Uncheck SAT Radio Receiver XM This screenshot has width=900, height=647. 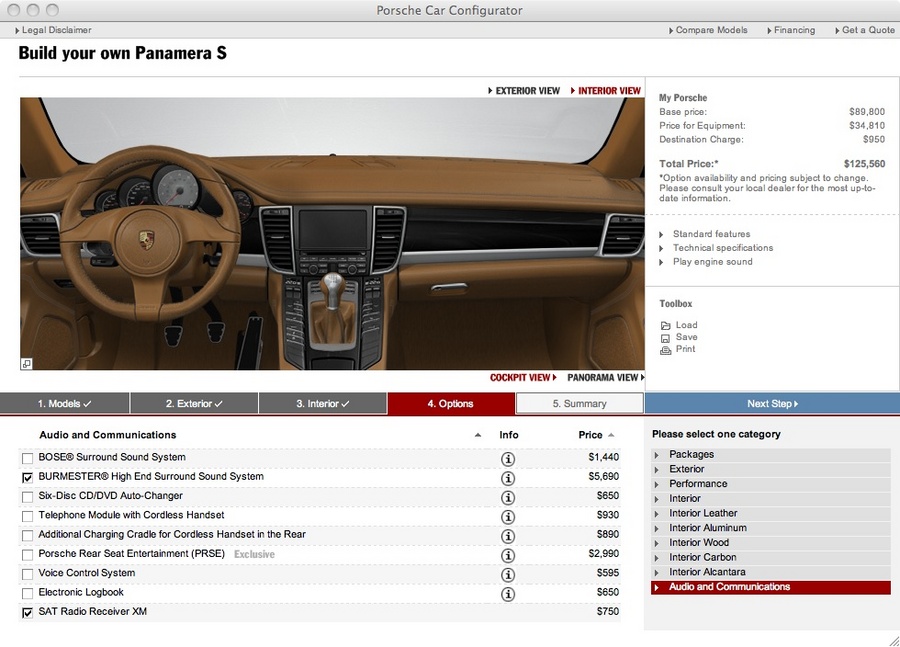27,613
